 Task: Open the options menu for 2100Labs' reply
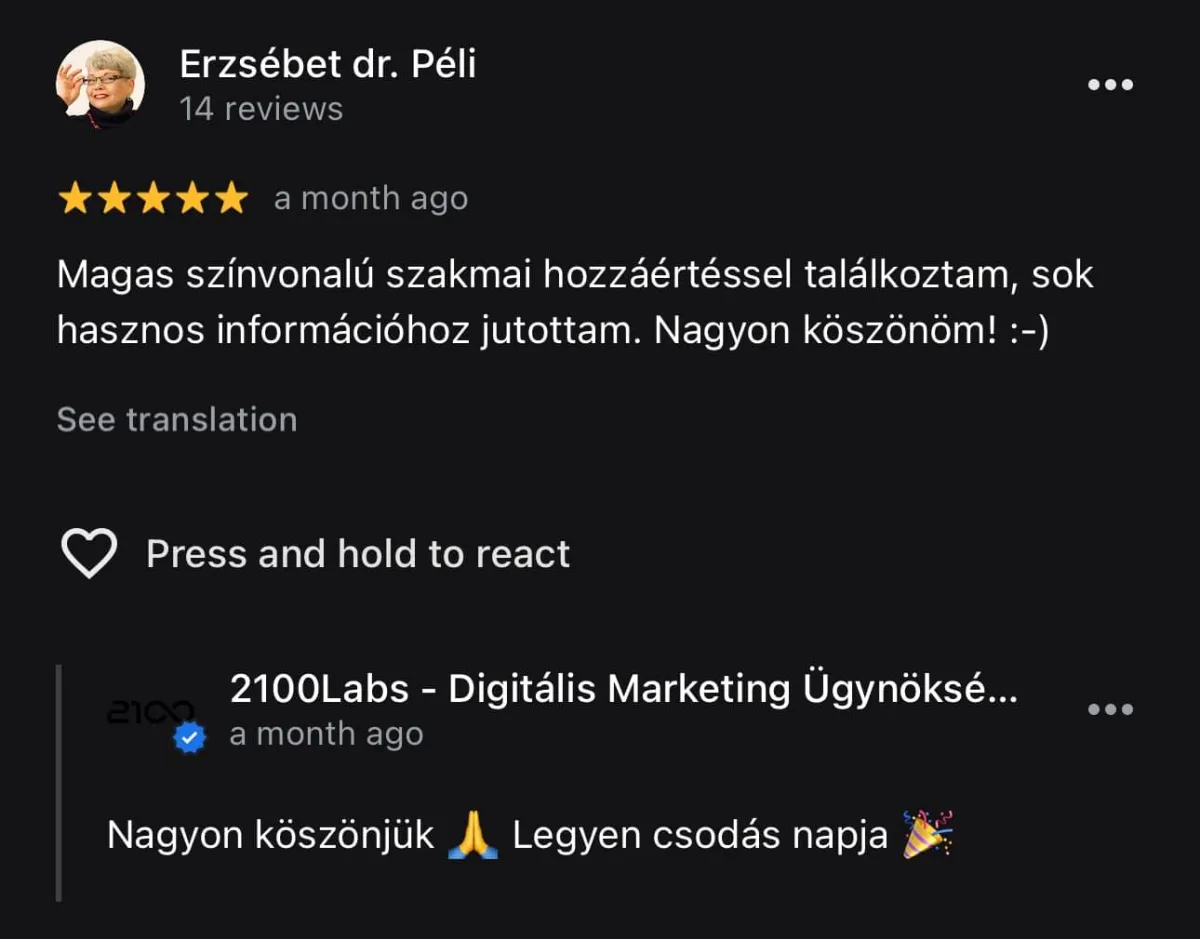(1110, 709)
